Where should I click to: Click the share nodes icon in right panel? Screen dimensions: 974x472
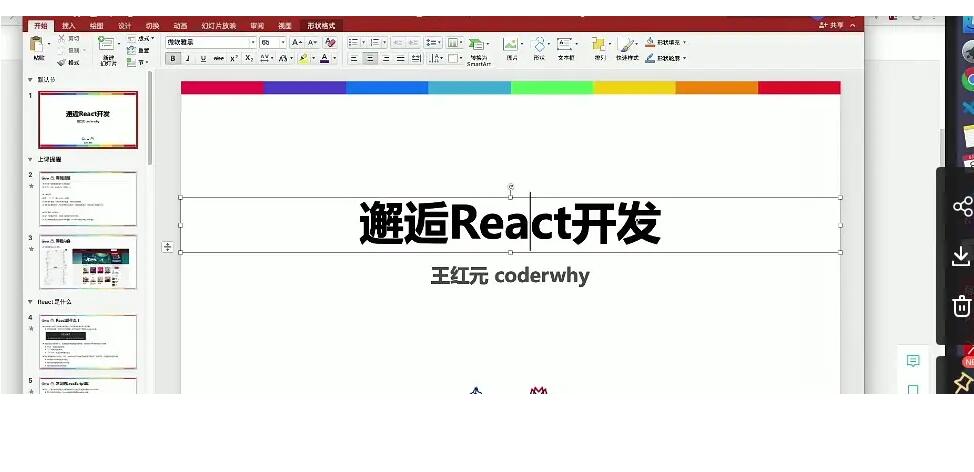[x=962, y=207]
